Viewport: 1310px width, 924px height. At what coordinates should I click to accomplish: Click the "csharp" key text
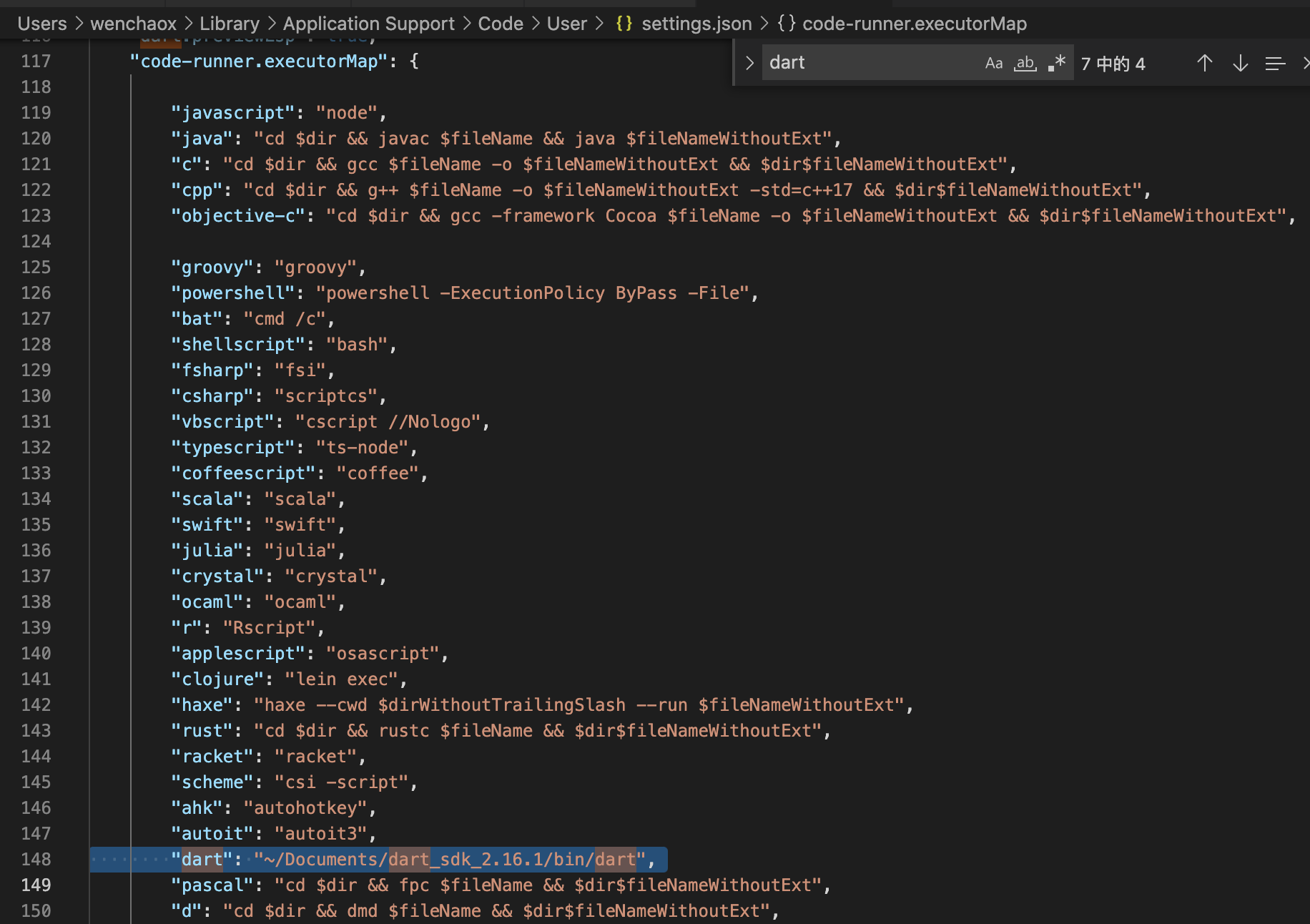click(x=212, y=396)
